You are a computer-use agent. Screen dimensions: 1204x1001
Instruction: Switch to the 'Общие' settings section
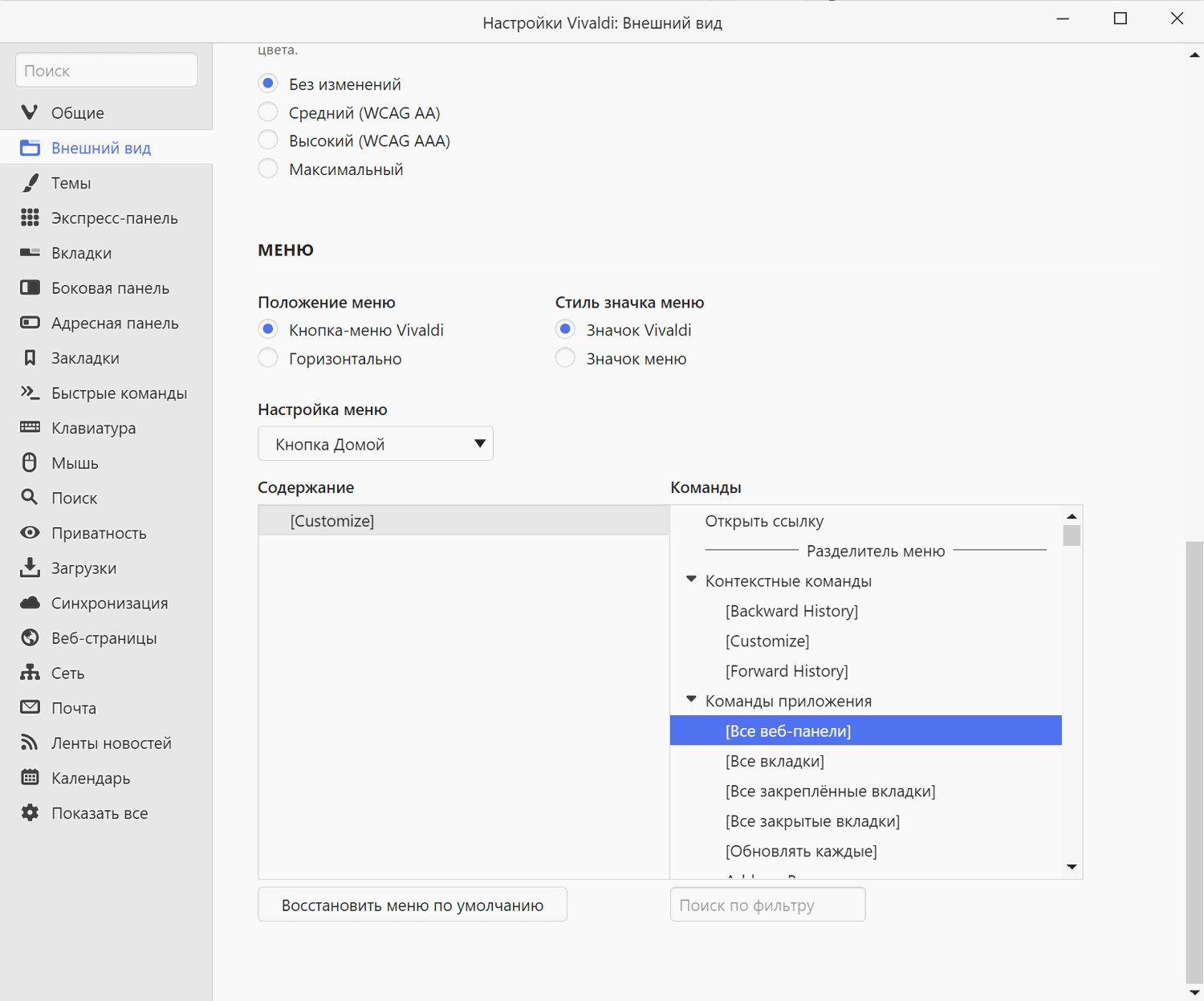click(x=77, y=113)
